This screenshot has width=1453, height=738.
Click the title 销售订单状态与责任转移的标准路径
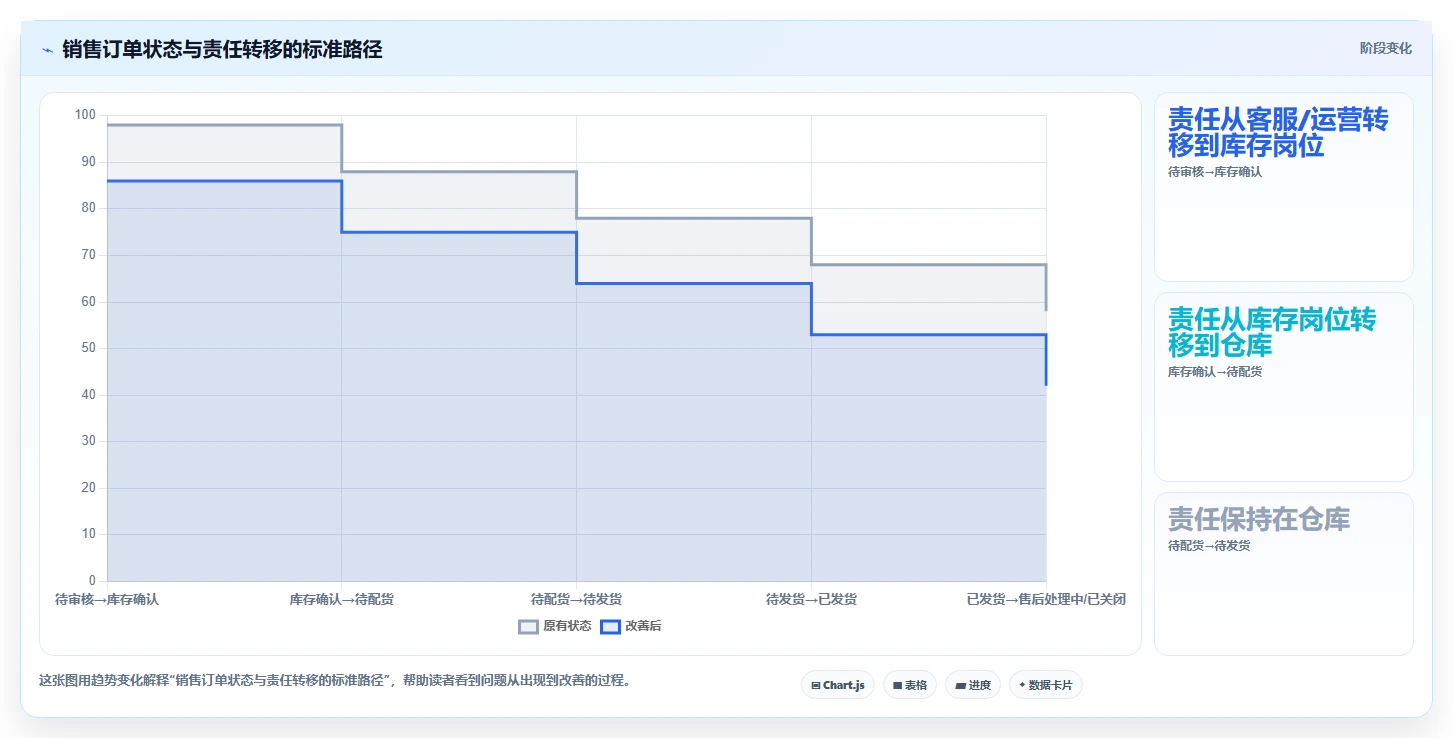222,49
